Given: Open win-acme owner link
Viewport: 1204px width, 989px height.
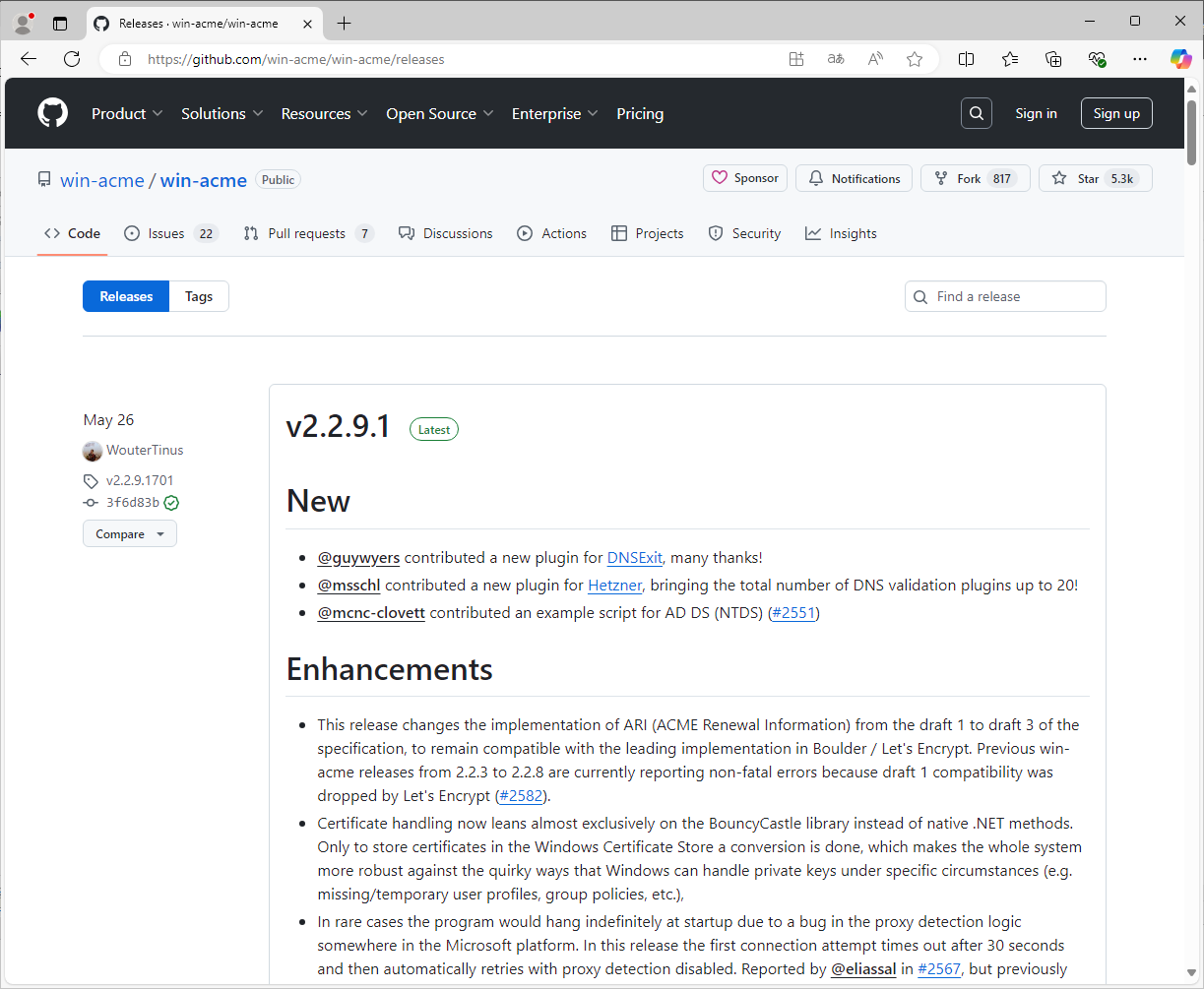Looking at the screenshot, I should pos(102,180).
